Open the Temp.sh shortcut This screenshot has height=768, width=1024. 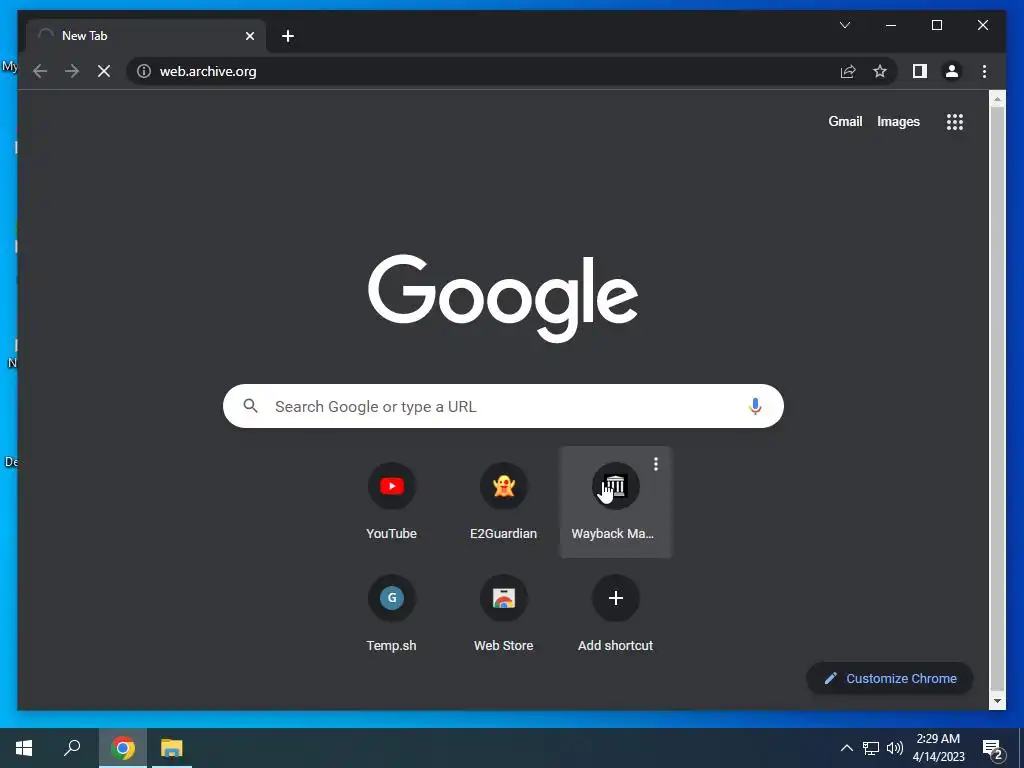click(391, 614)
